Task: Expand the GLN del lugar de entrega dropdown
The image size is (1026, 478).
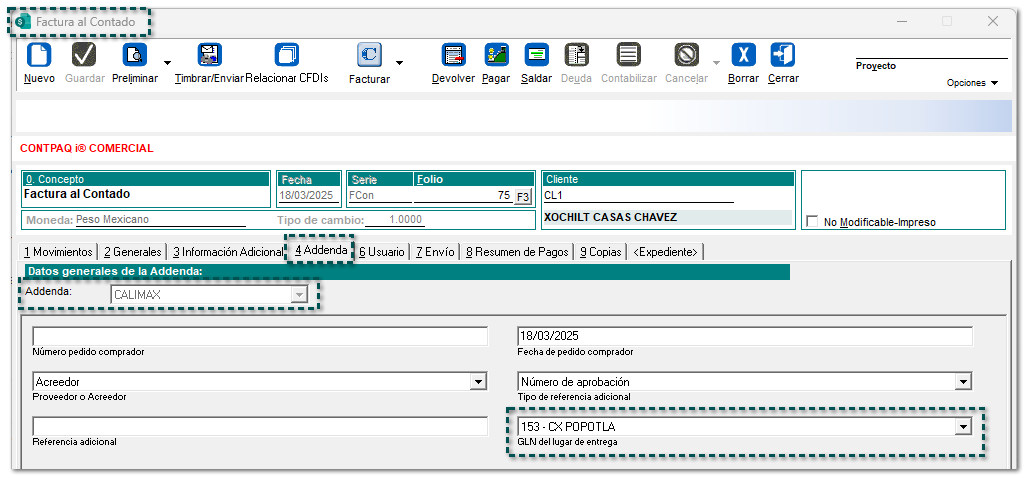Action: (x=962, y=427)
